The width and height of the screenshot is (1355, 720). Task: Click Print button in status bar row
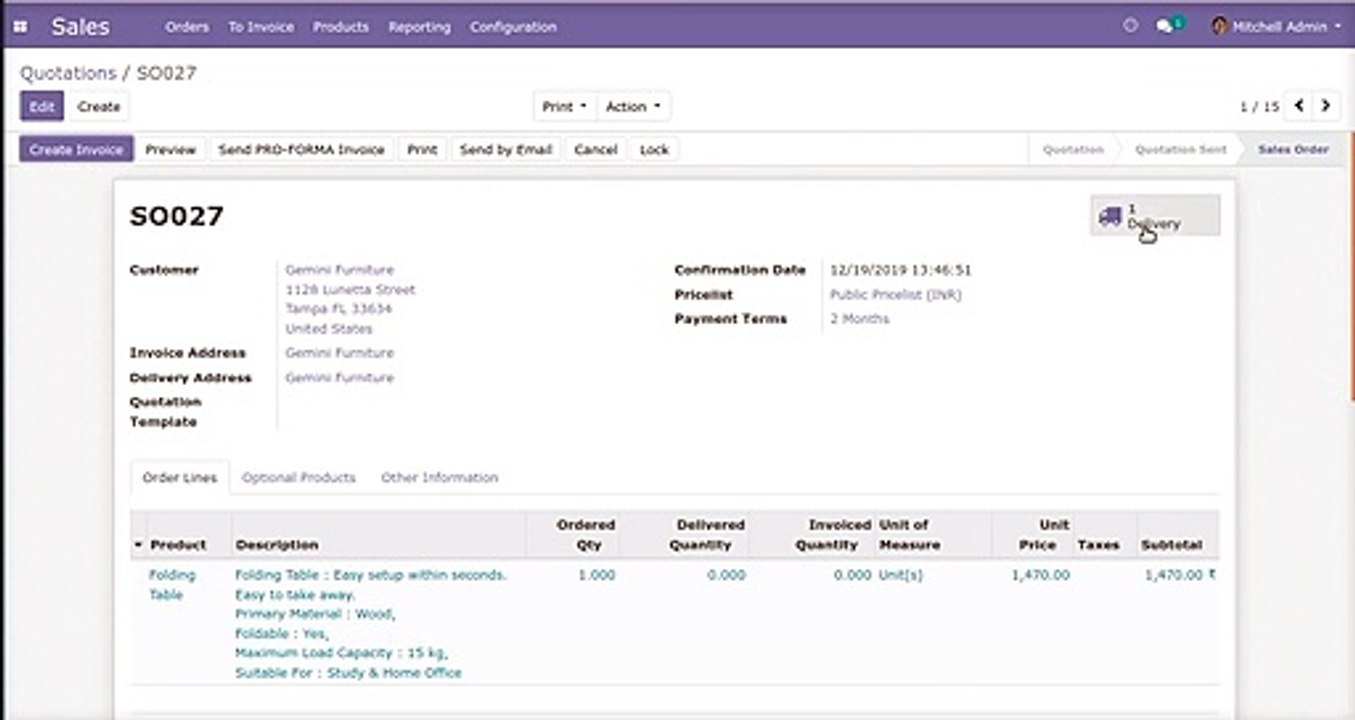click(x=422, y=149)
